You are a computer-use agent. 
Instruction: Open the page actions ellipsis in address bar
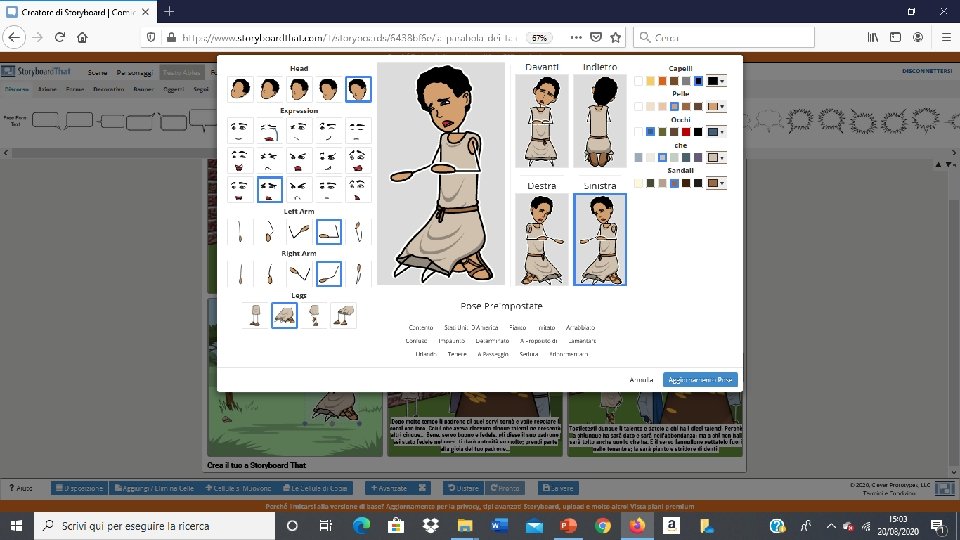point(576,37)
